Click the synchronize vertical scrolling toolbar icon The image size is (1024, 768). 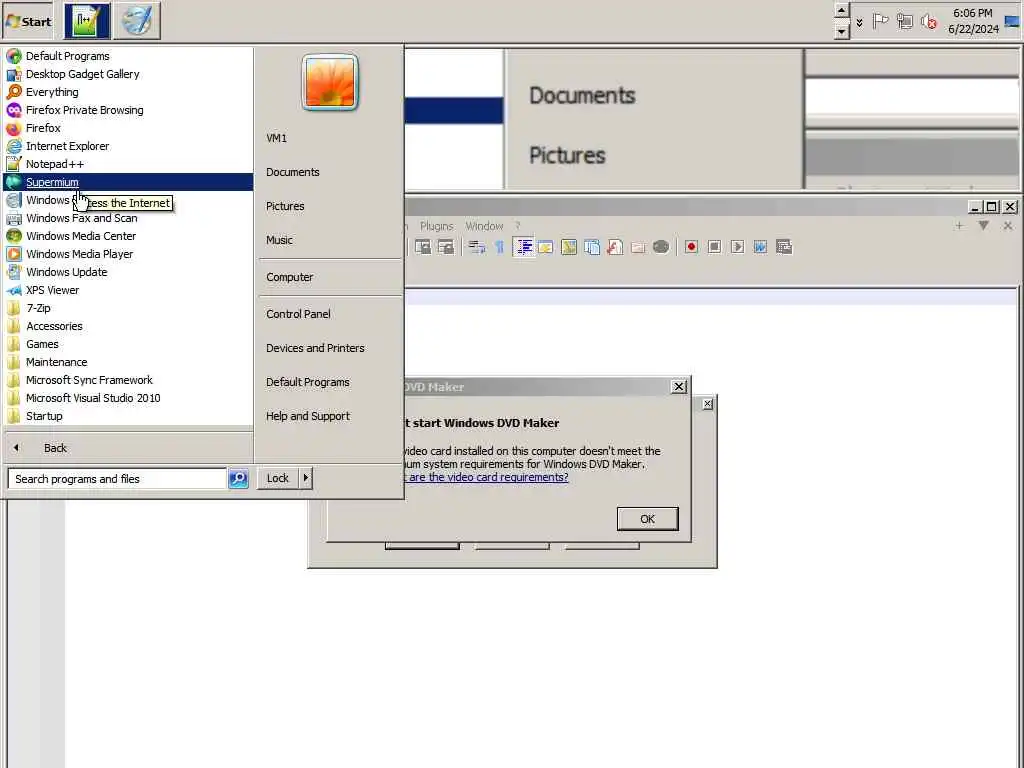(x=423, y=247)
